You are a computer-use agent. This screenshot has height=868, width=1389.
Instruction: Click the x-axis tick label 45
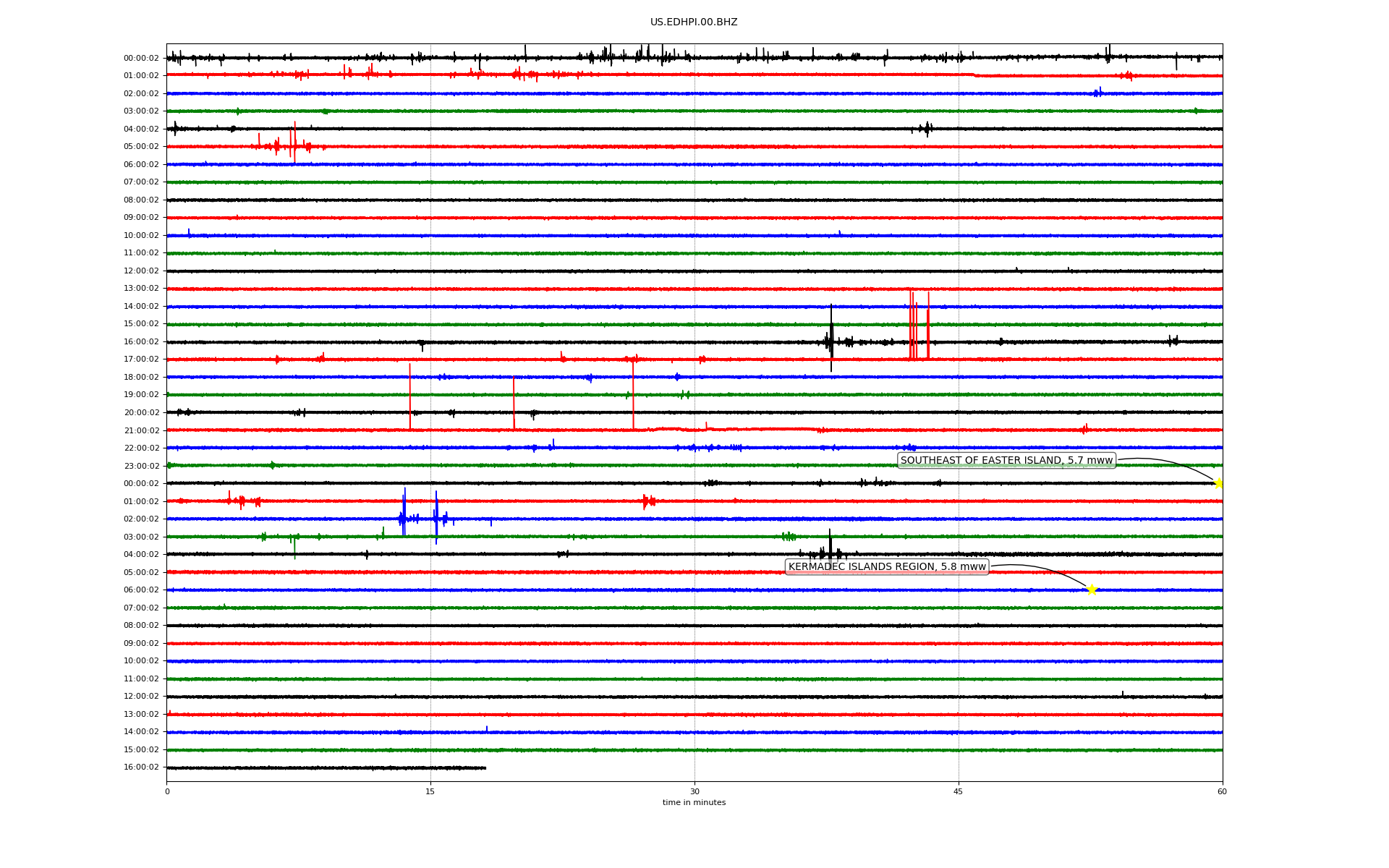pos(958,791)
